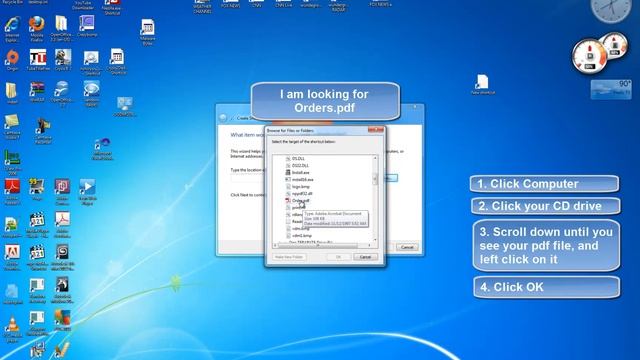Click the vertical scrollbar thumb in file list
640x360 pixels.
point(375,178)
